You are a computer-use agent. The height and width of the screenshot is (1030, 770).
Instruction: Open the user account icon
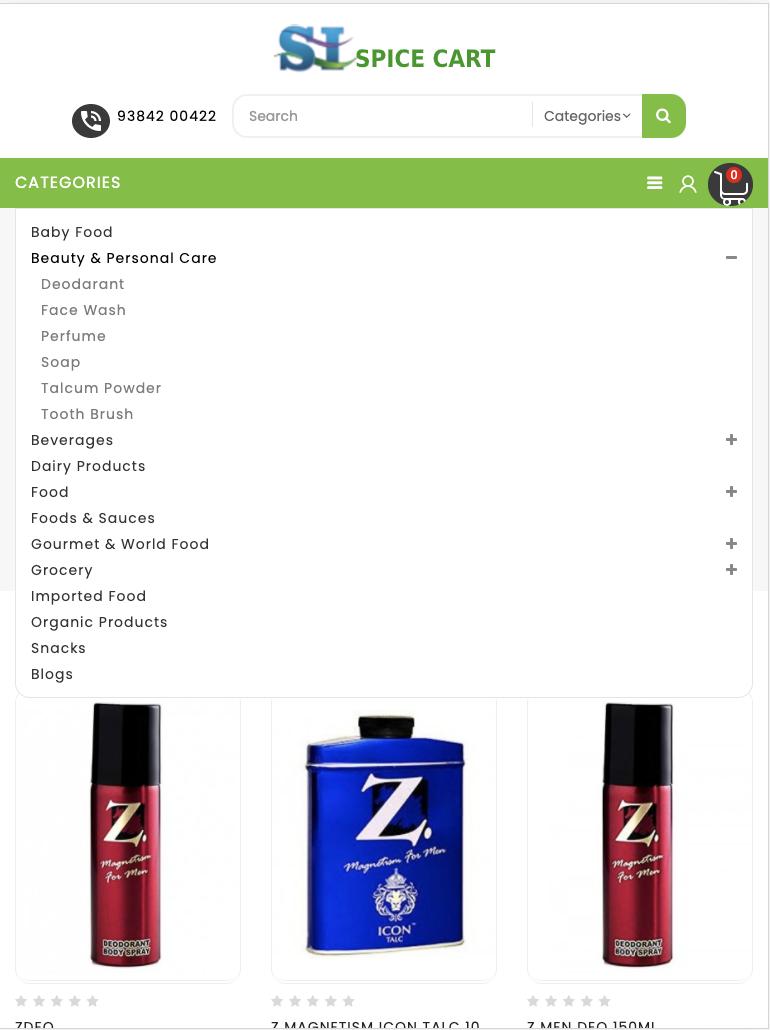tap(688, 184)
